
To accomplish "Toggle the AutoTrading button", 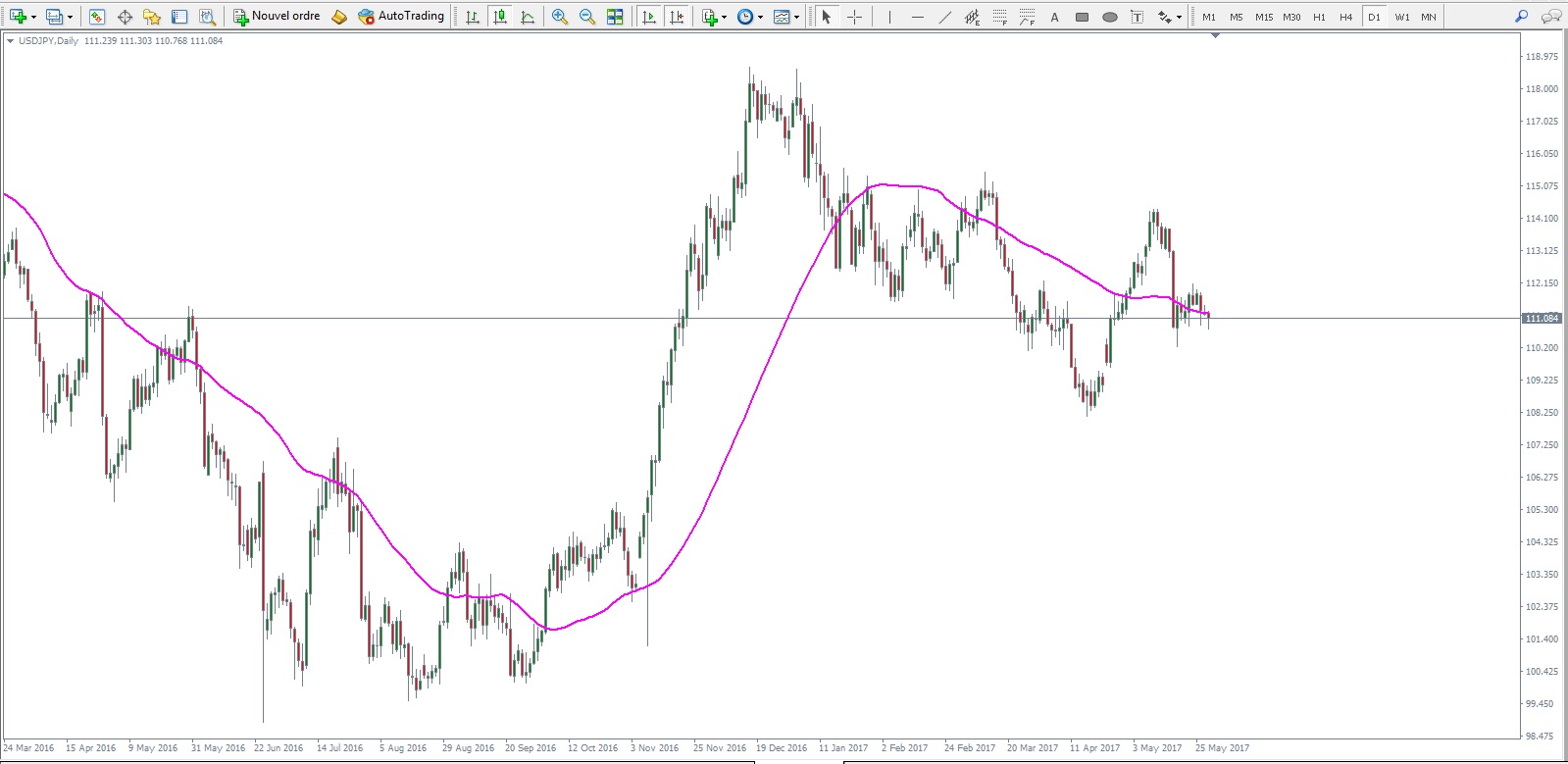I will click(401, 17).
